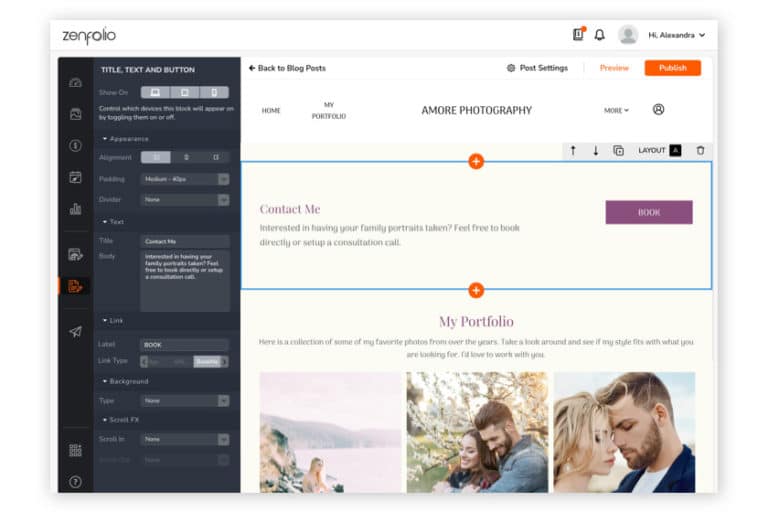Viewport: 768px width, 512px height.
Task: Click the Body text area
Action: [185, 281]
